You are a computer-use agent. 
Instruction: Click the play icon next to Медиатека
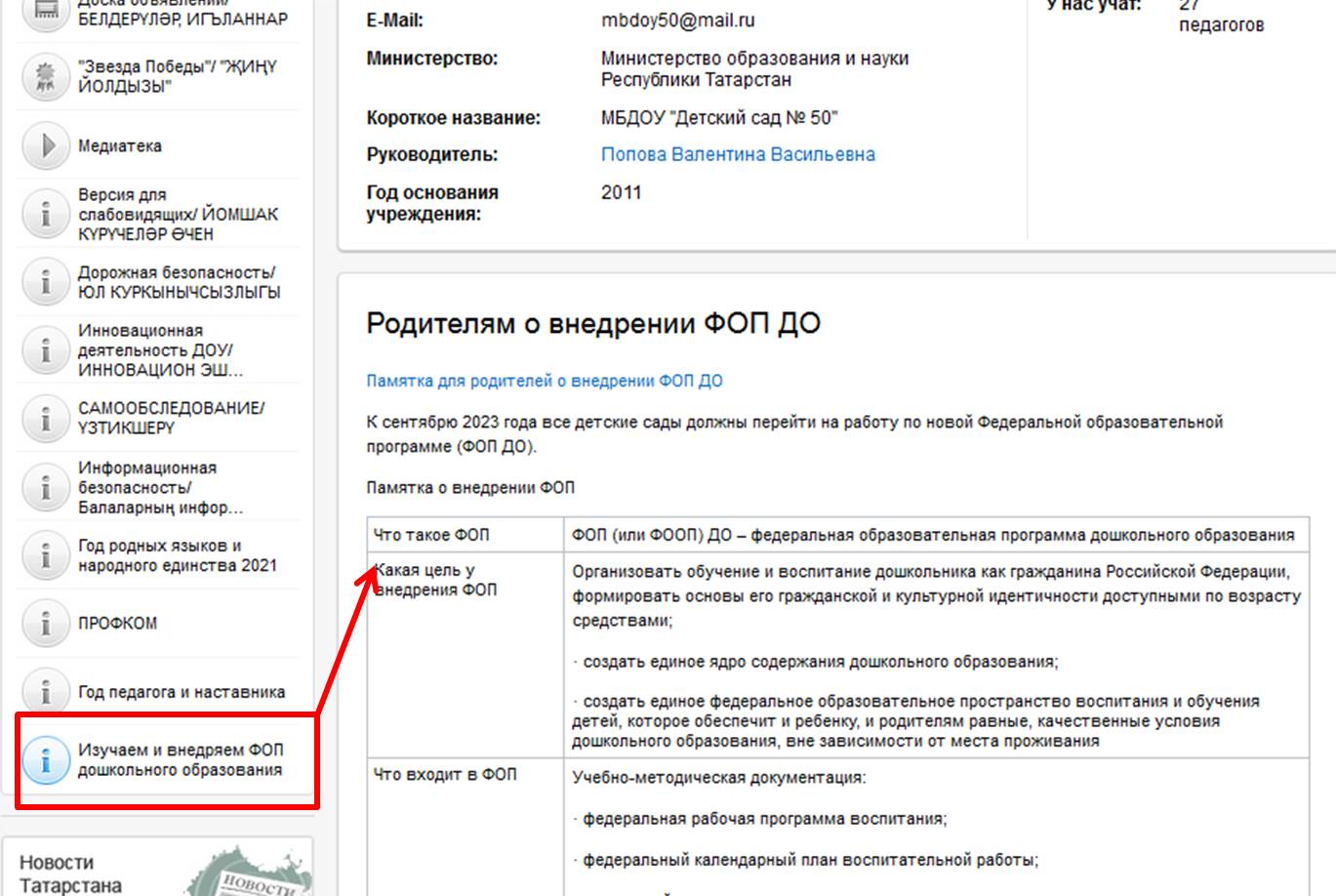coord(46,146)
